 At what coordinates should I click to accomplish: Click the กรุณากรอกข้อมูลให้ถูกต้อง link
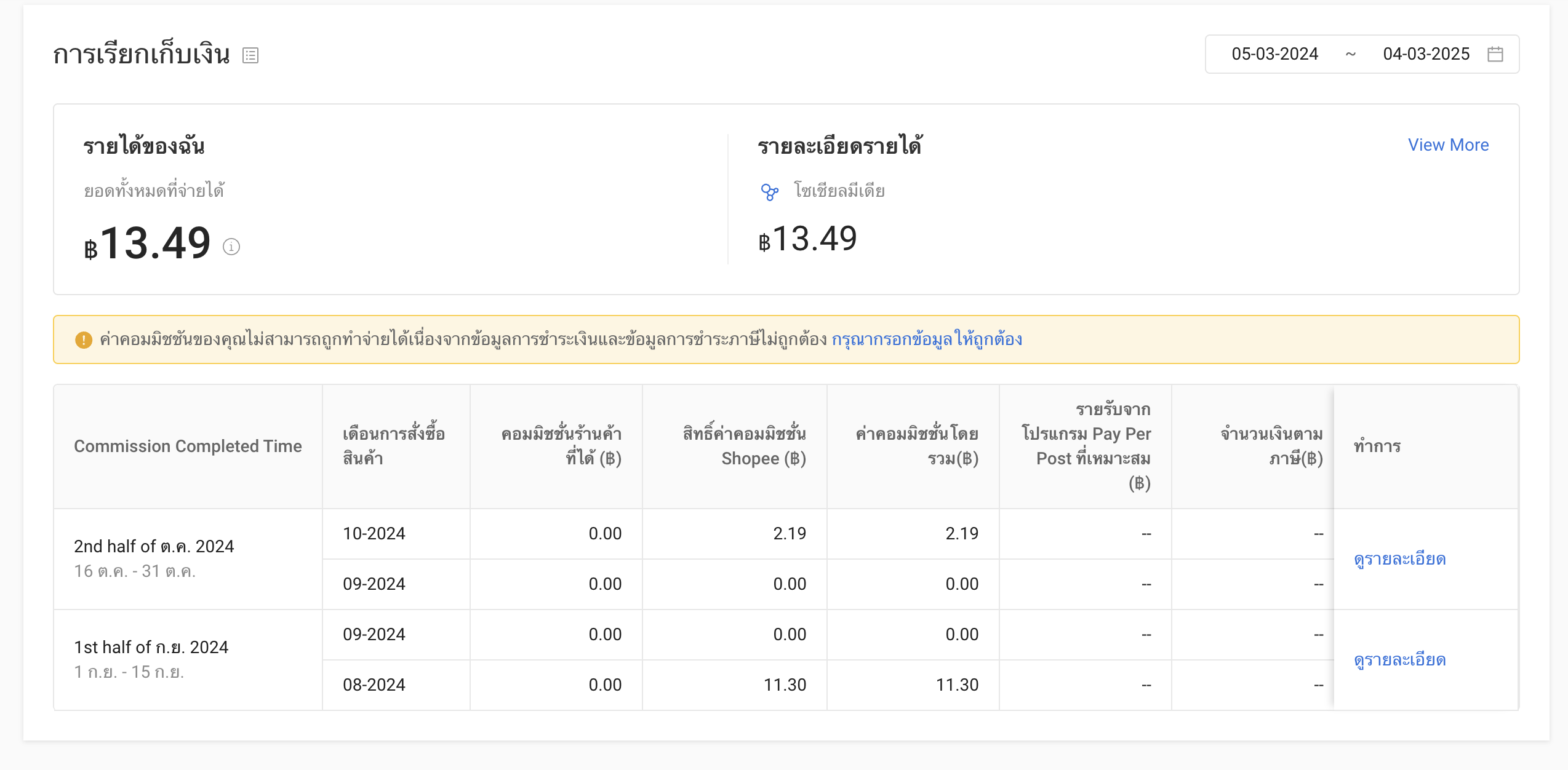point(926,339)
